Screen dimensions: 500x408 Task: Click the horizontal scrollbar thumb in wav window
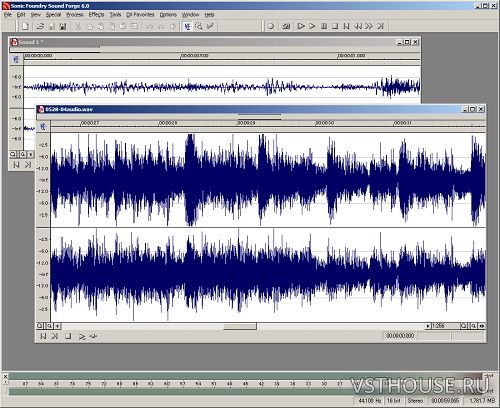pos(240,326)
